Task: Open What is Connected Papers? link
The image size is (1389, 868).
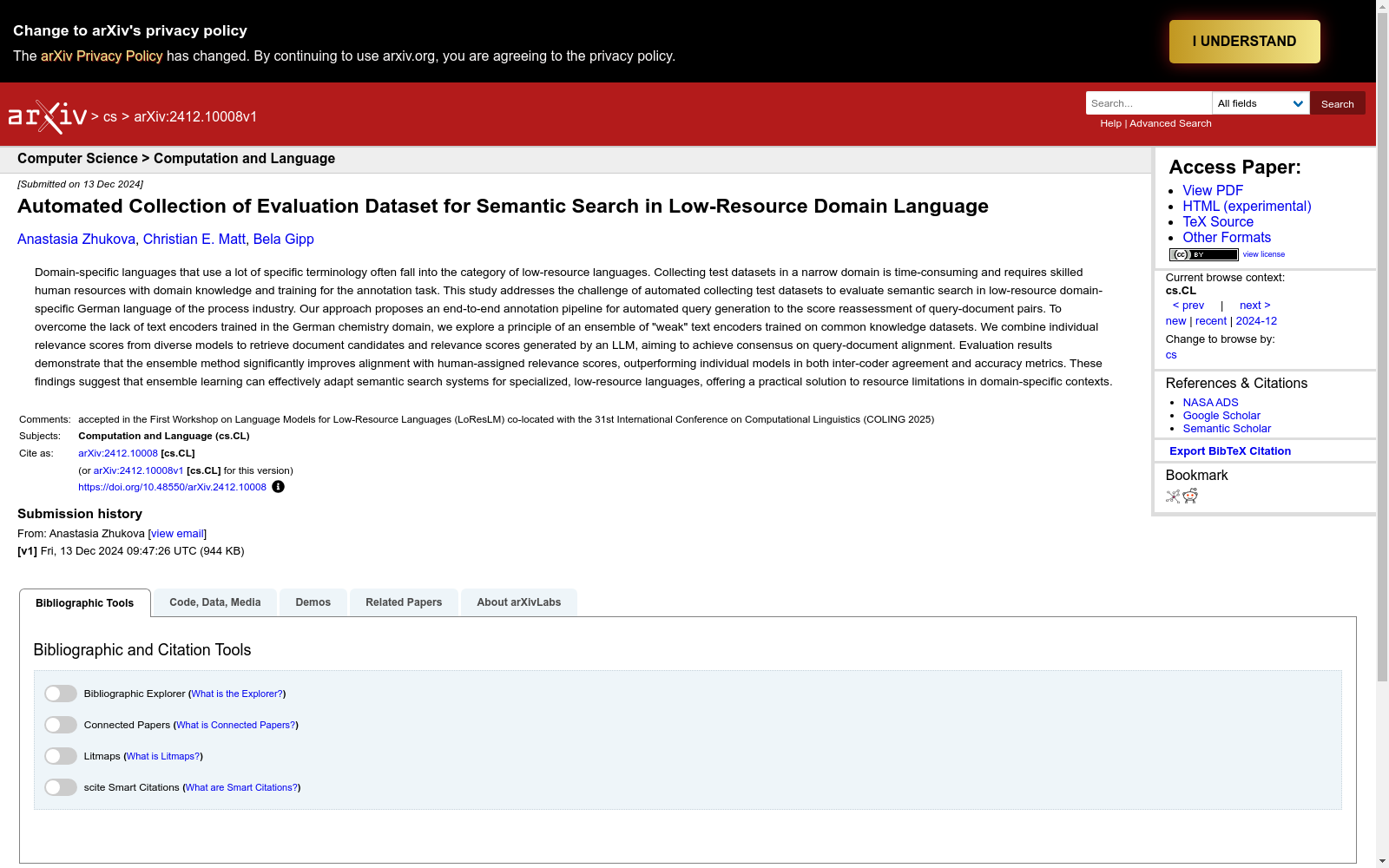Action: coord(236,725)
